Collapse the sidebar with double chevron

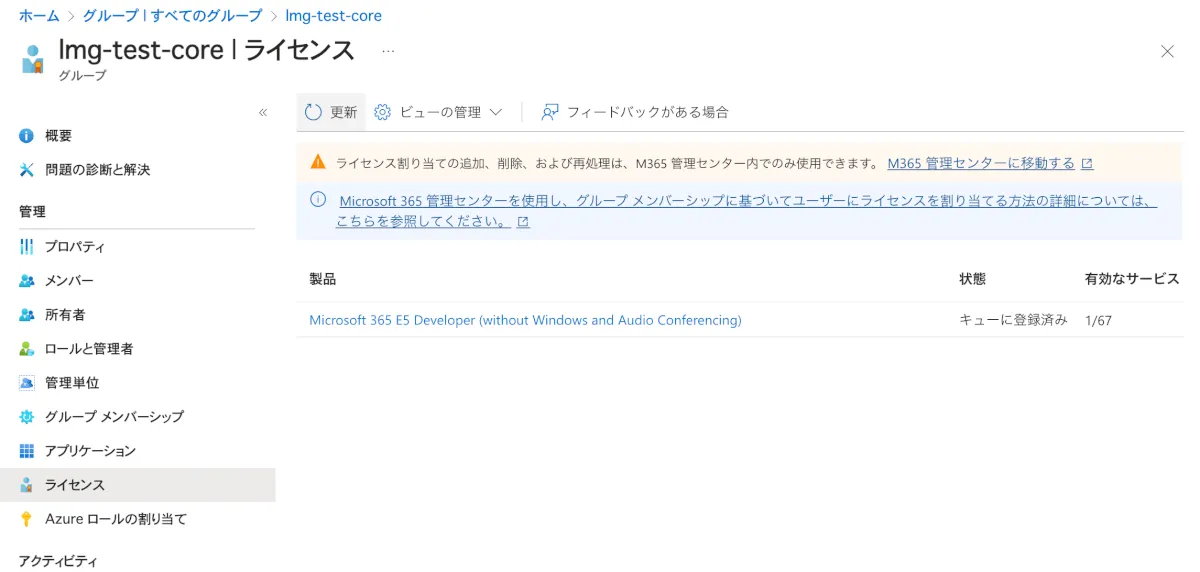pos(263,112)
